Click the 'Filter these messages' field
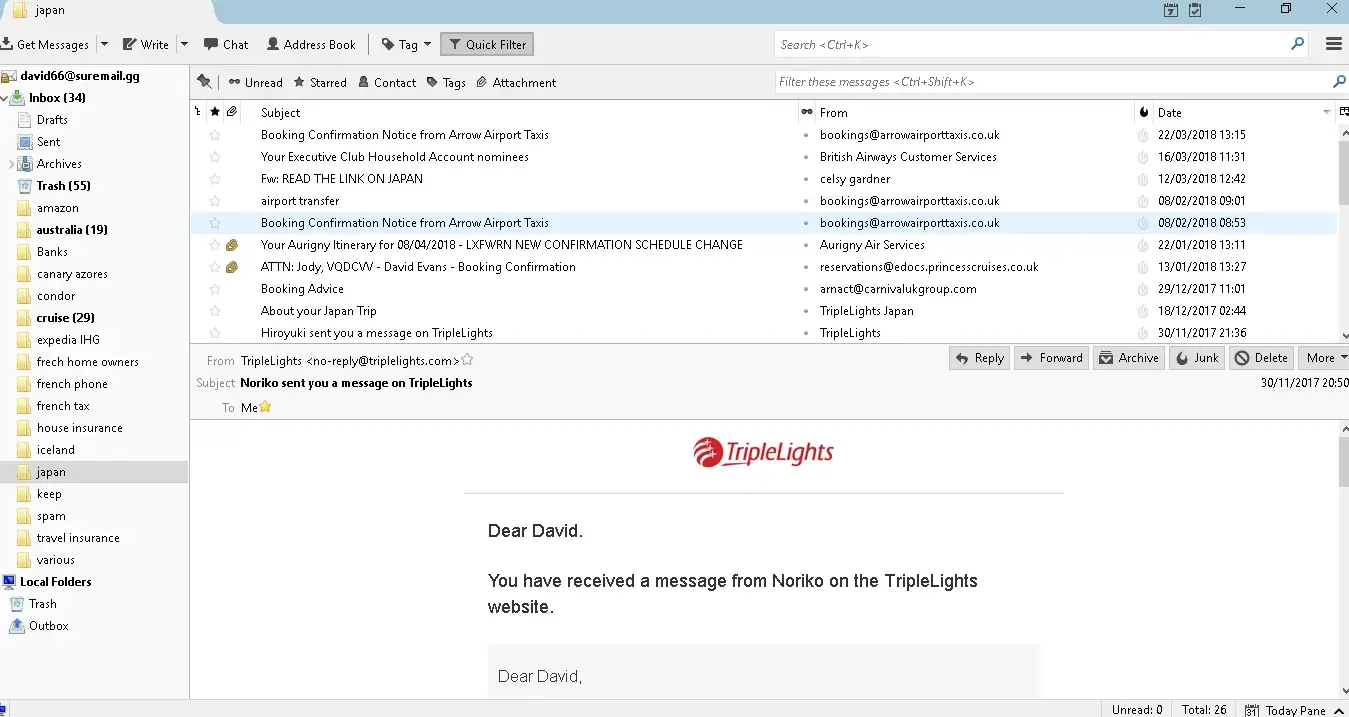This screenshot has height=717, width=1349. (x=1052, y=82)
